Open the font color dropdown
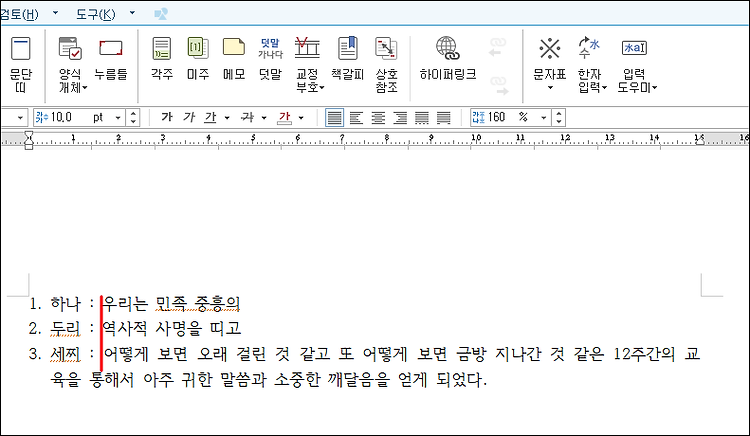 click(x=301, y=118)
